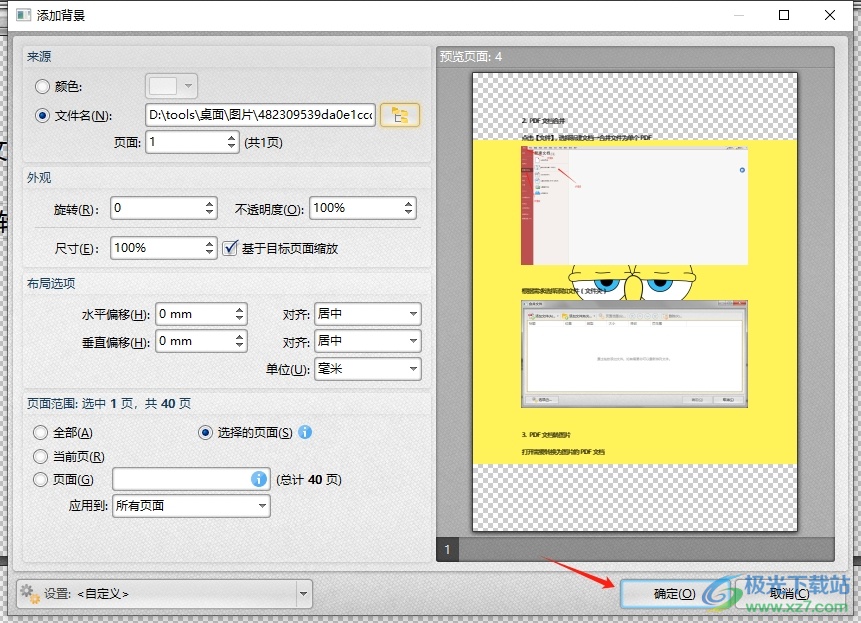Open the vertical 对齐 居中 dropdown
The height and width of the screenshot is (623, 861).
tap(368, 341)
